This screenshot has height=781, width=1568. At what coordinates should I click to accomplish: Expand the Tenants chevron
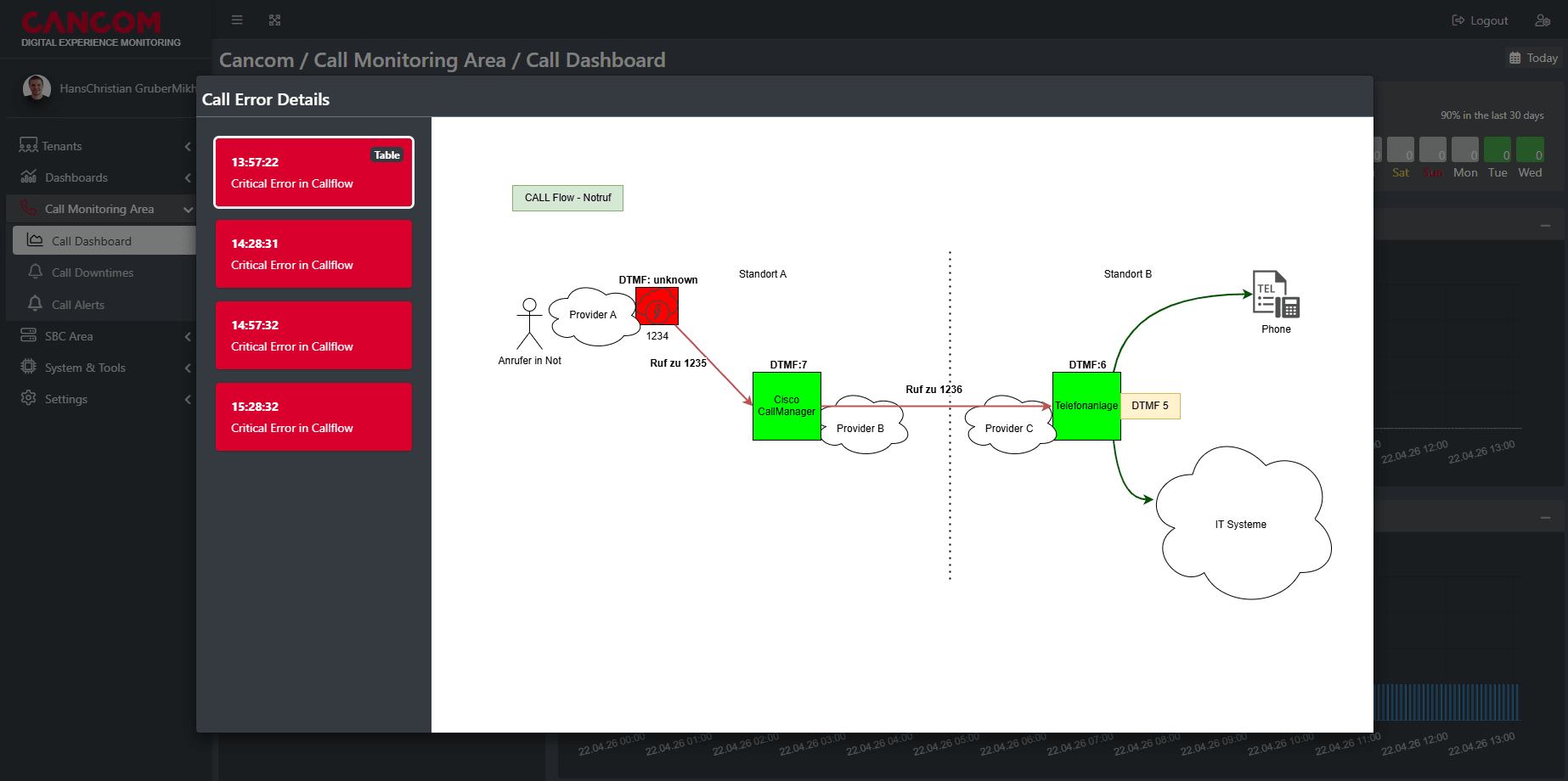188,146
